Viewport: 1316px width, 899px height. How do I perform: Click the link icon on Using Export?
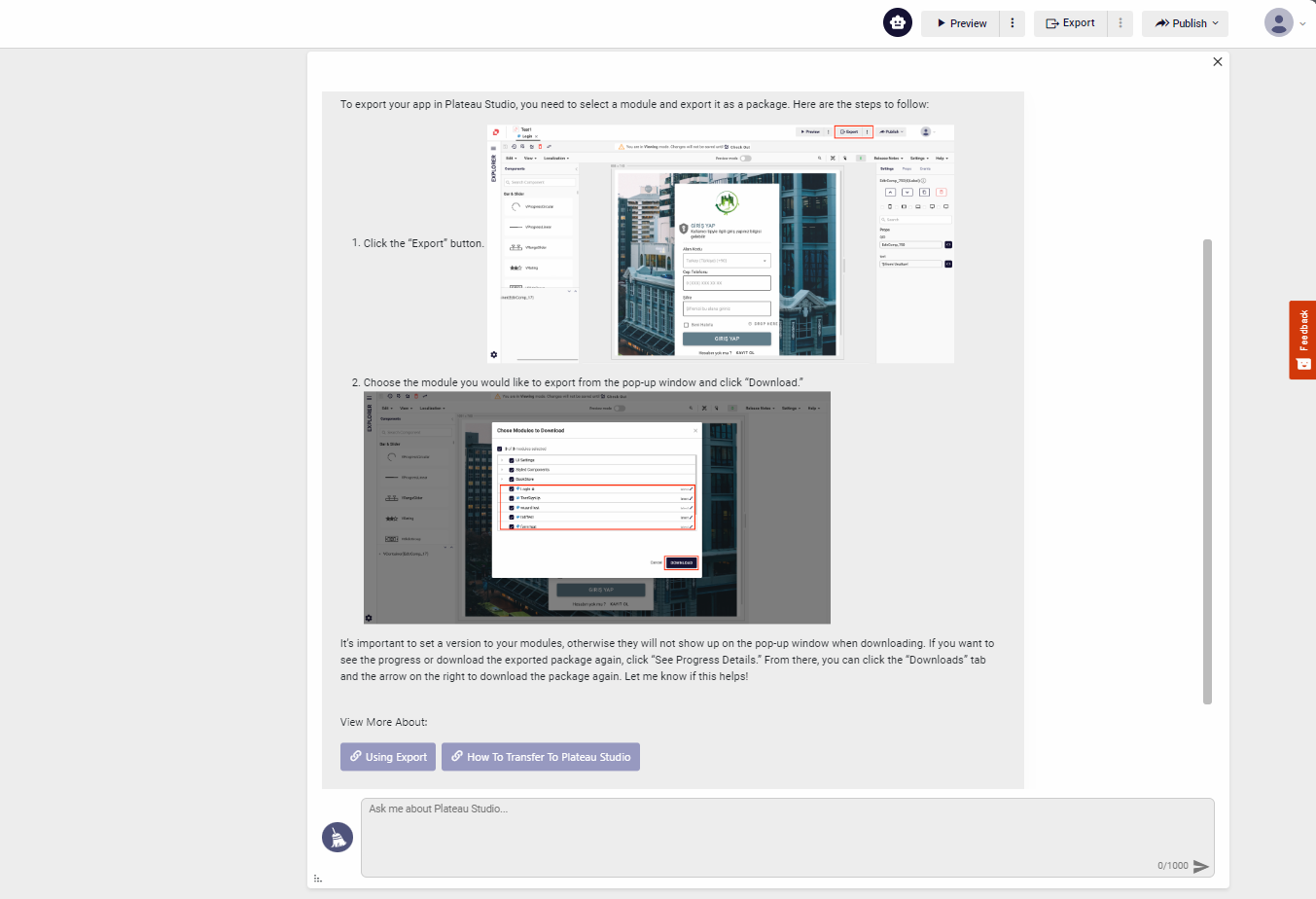tap(356, 756)
